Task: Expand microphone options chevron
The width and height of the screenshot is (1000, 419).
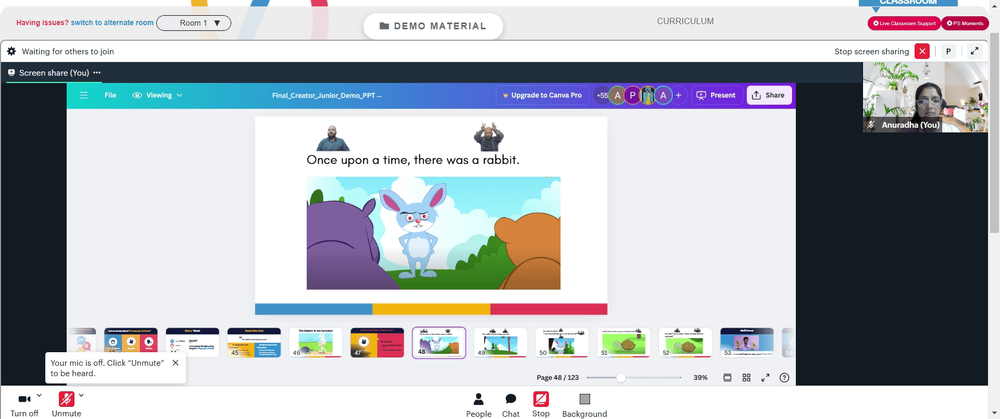Action: tap(81, 395)
